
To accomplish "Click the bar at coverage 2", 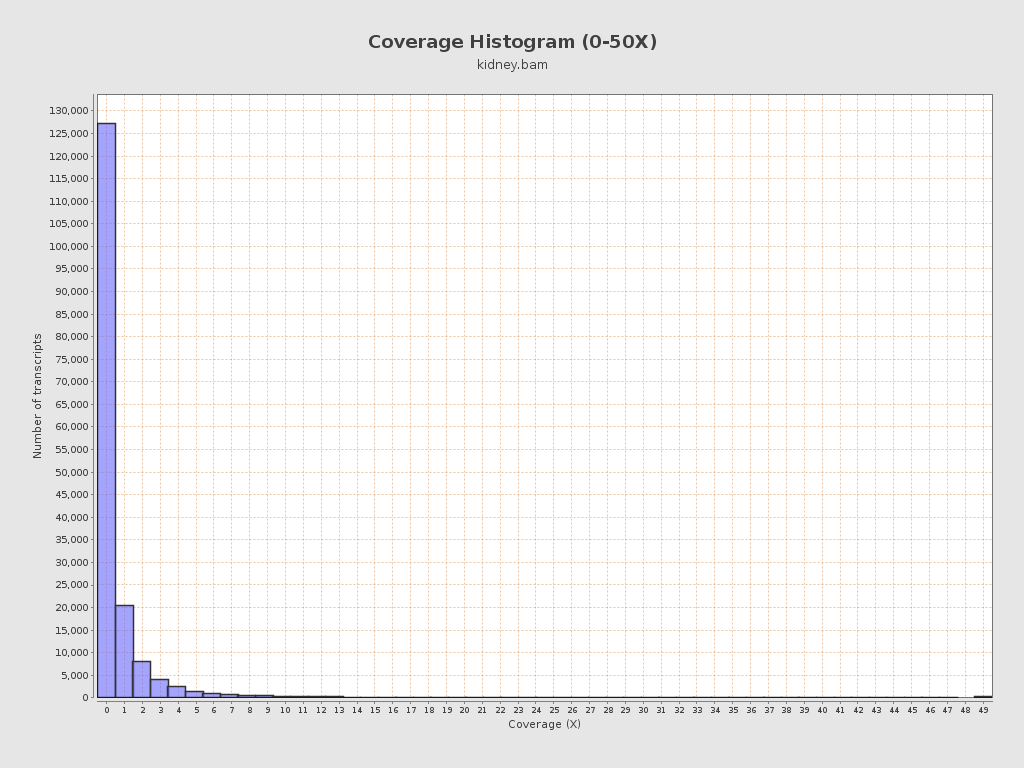I will point(142,679).
